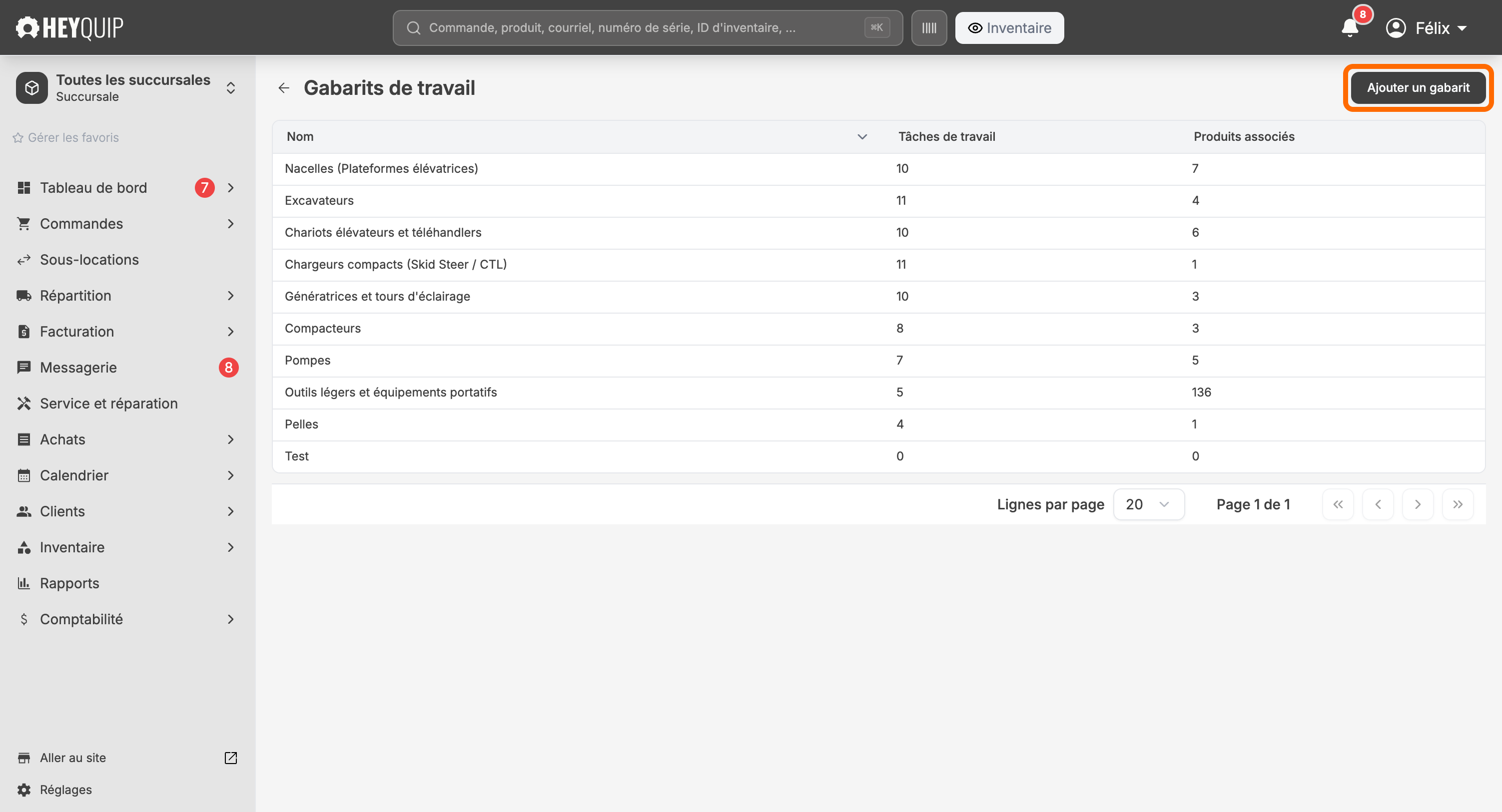Expand the Inventaire sidebar chevron
1502x812 pixels.
click(231, 547)
